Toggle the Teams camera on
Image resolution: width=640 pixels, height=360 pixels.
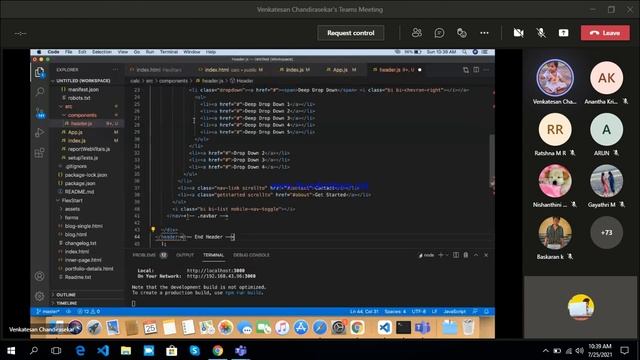pyautogui.click(x=518, y=33)
